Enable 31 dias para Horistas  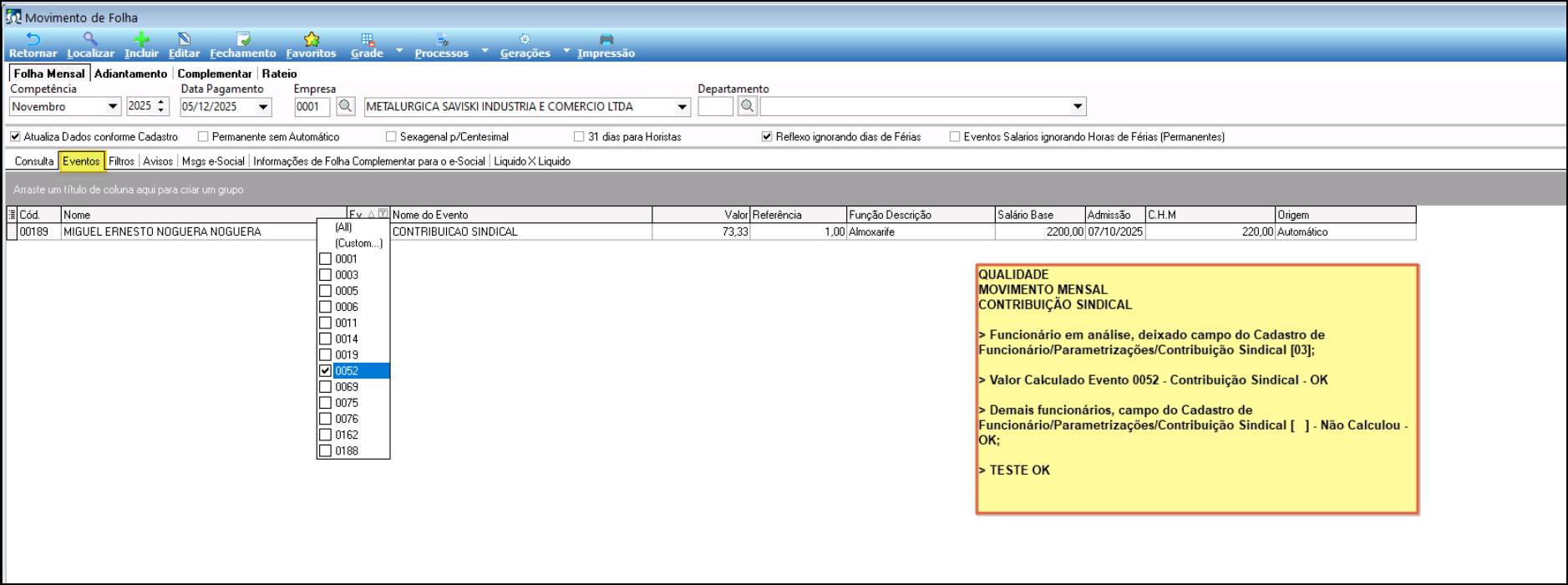point(579,136)
